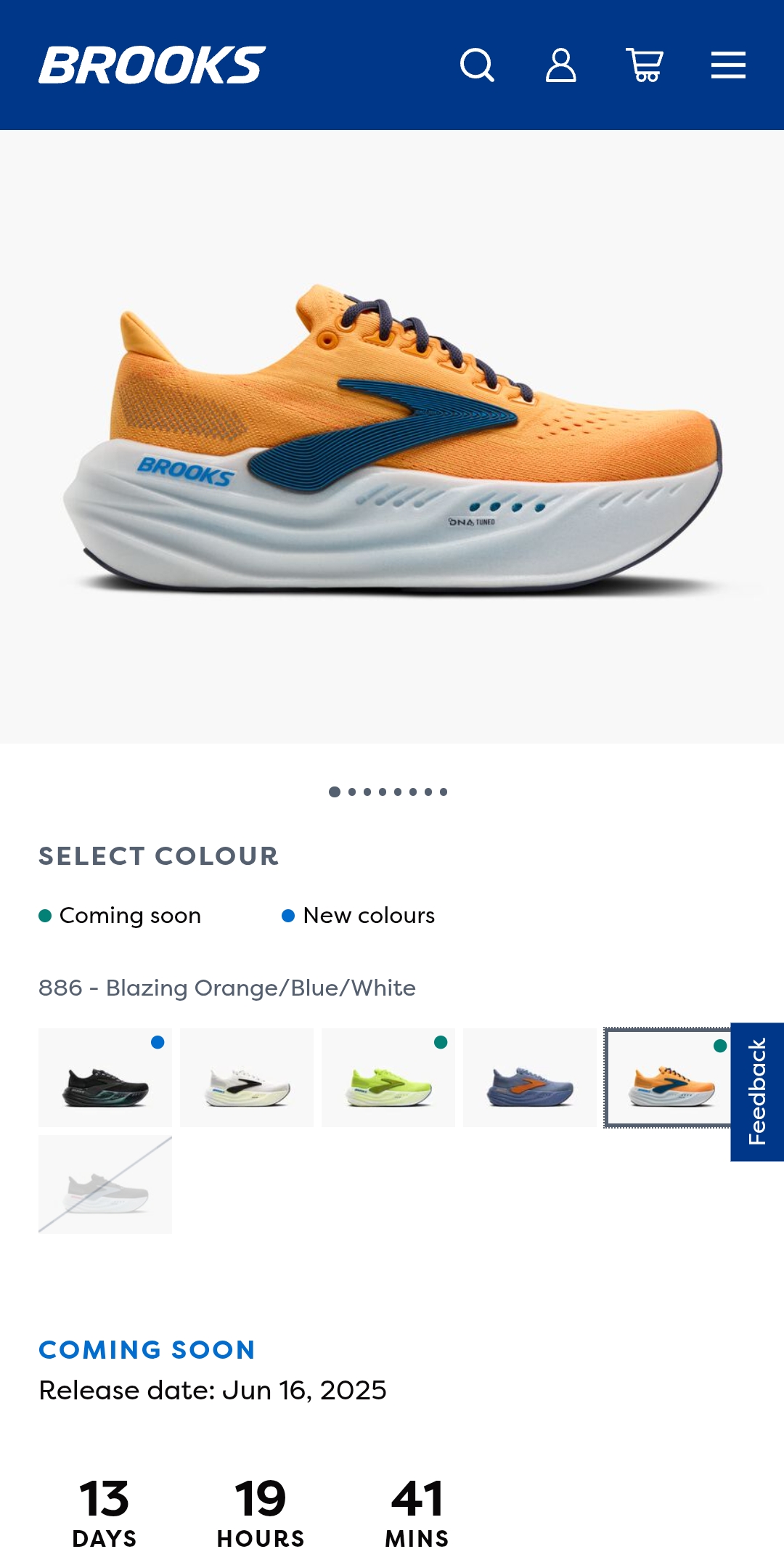
Task: Go to the last carousel dot
Action: tap(444, 792)
